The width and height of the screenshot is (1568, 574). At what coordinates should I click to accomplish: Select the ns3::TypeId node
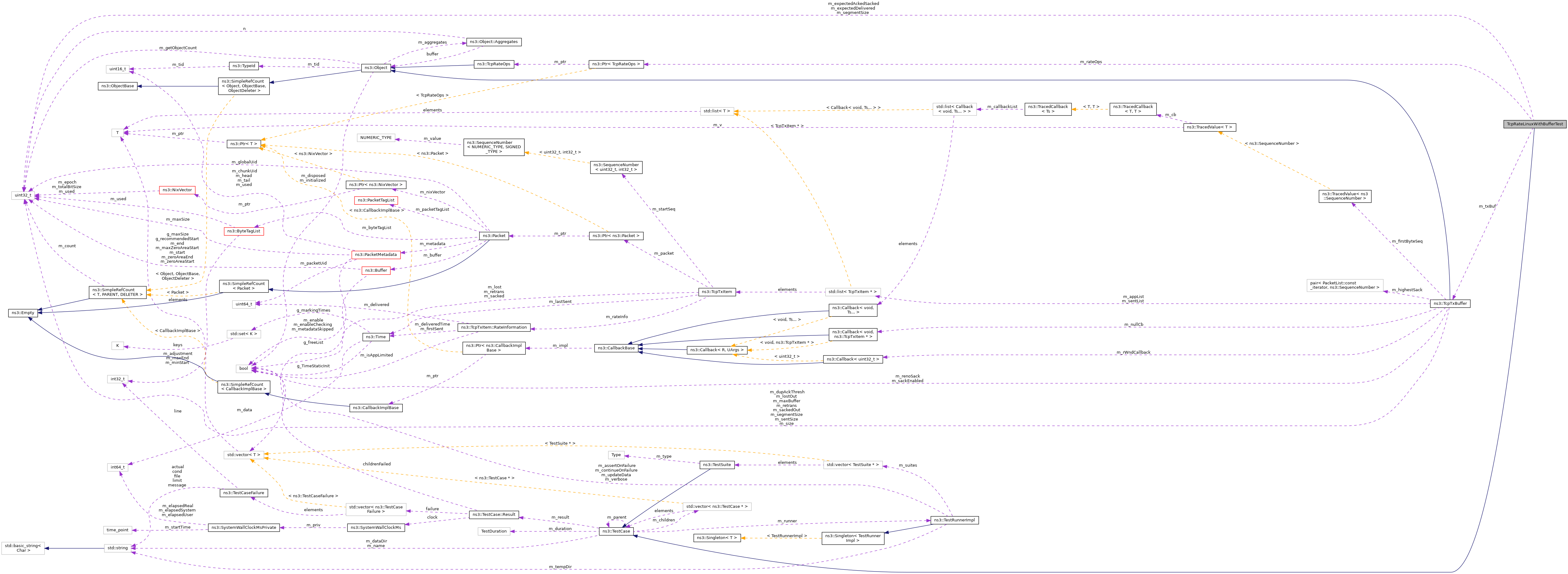[244, 66]
